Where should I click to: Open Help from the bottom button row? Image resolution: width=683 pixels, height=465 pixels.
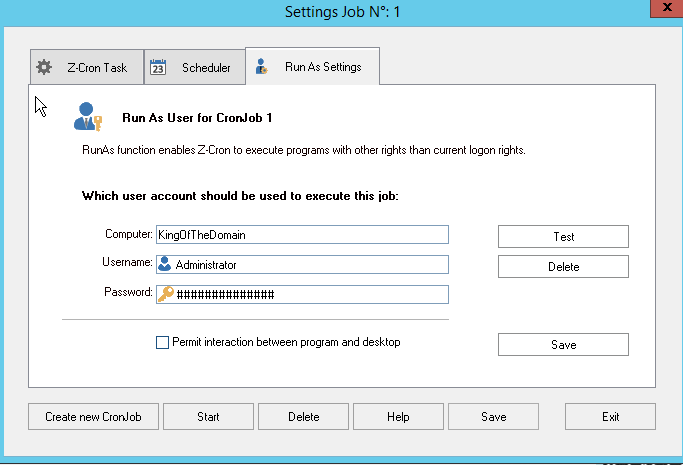pos(398,417)
